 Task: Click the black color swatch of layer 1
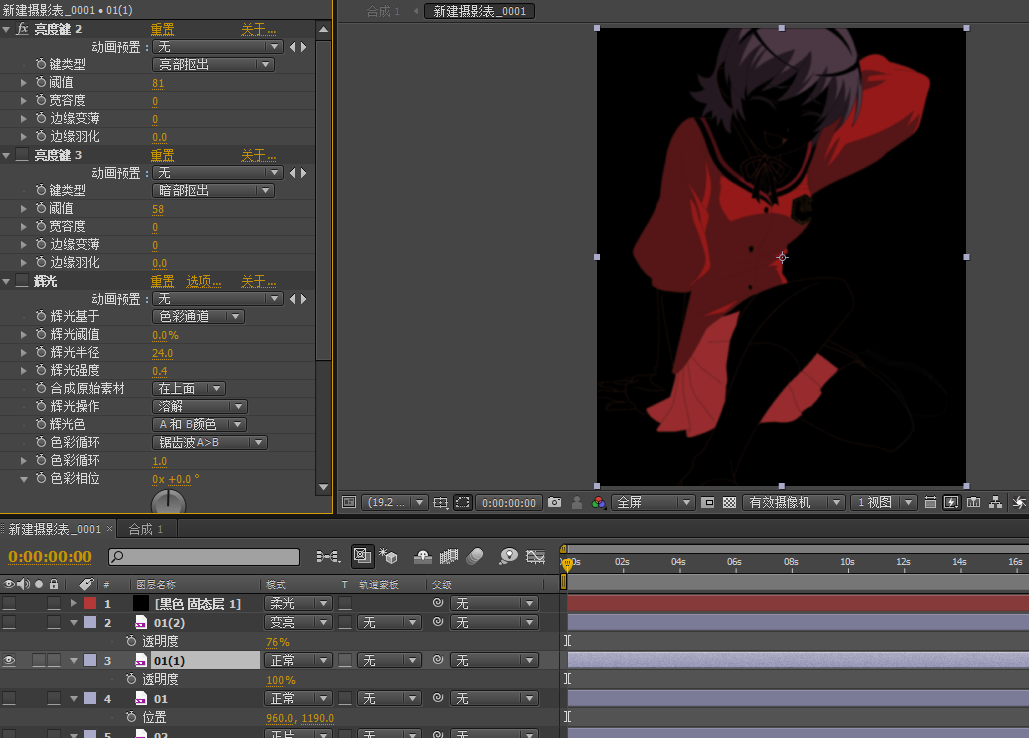pos(141,603)
